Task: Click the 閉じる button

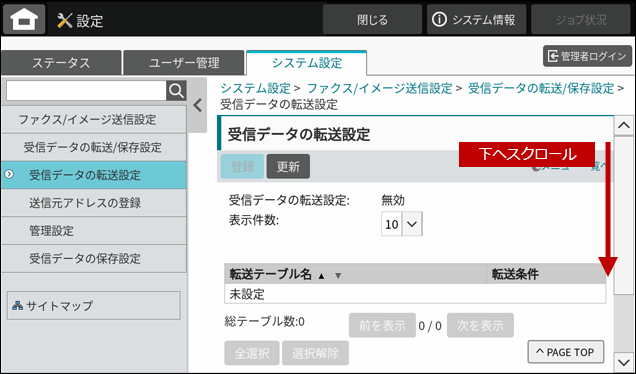Action: tap(372, 19)
